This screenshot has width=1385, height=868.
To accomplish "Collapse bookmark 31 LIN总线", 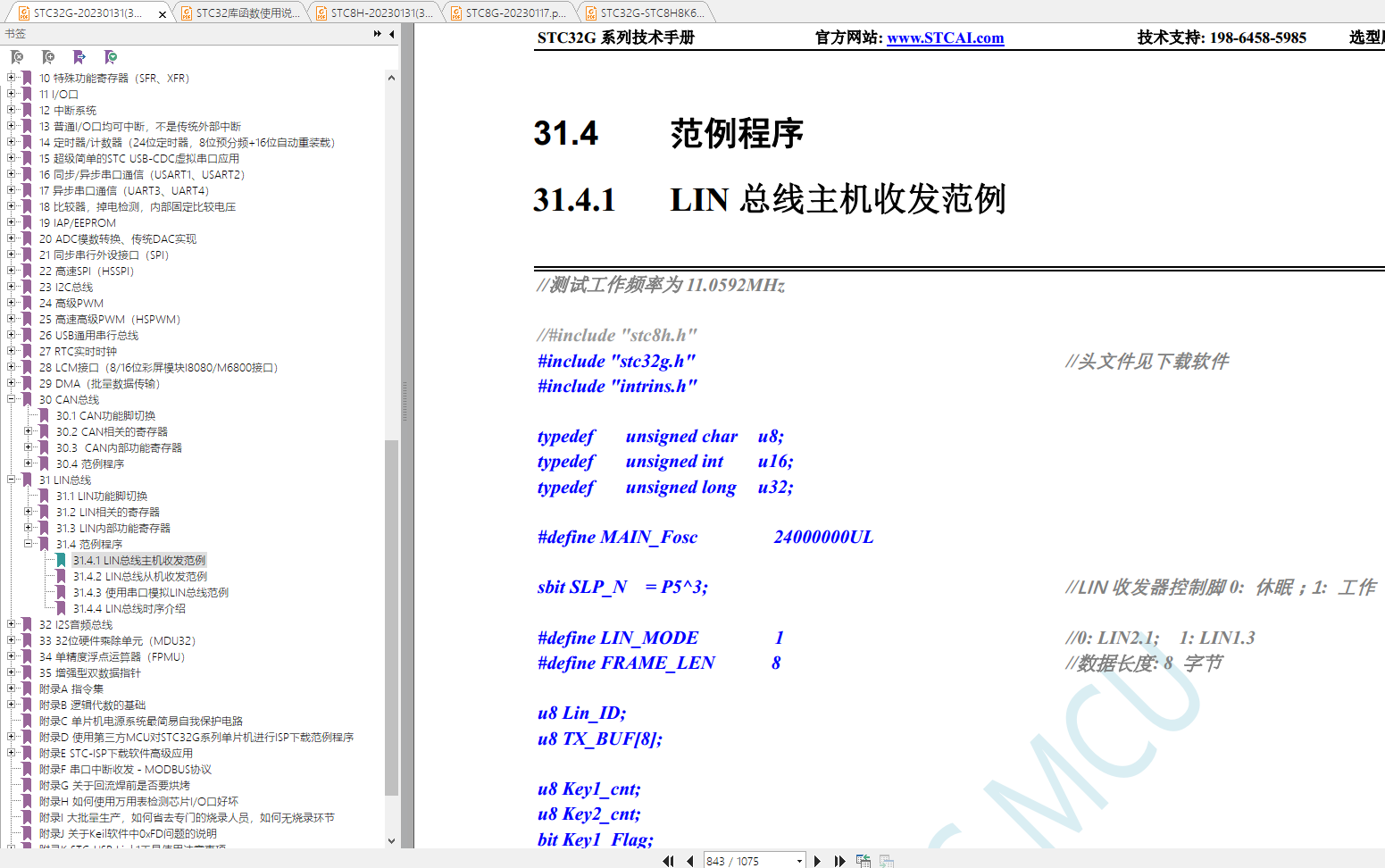I will point(12,480).
